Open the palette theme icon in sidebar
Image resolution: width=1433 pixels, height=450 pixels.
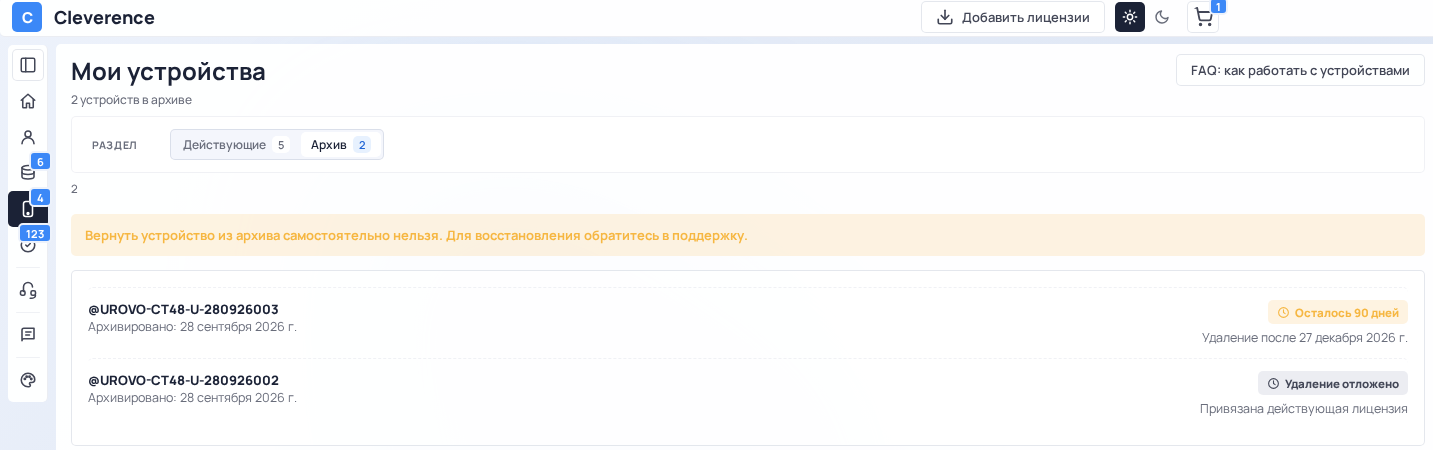coord(28,380)
